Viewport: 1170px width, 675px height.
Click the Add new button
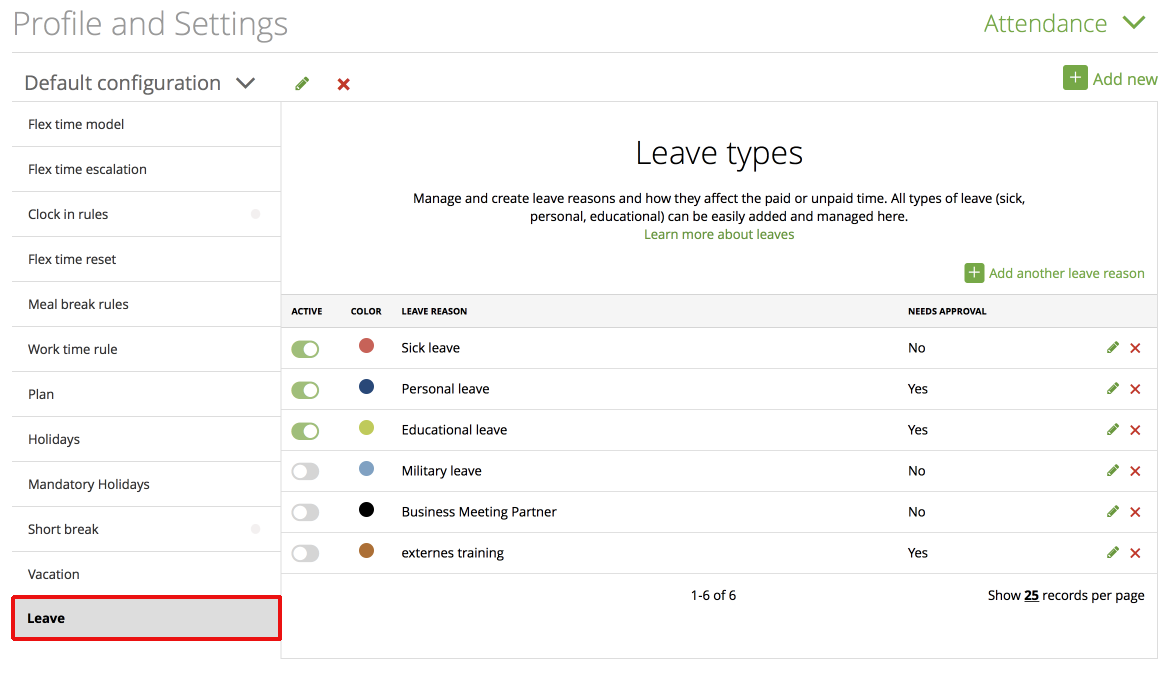[1111, 77]
